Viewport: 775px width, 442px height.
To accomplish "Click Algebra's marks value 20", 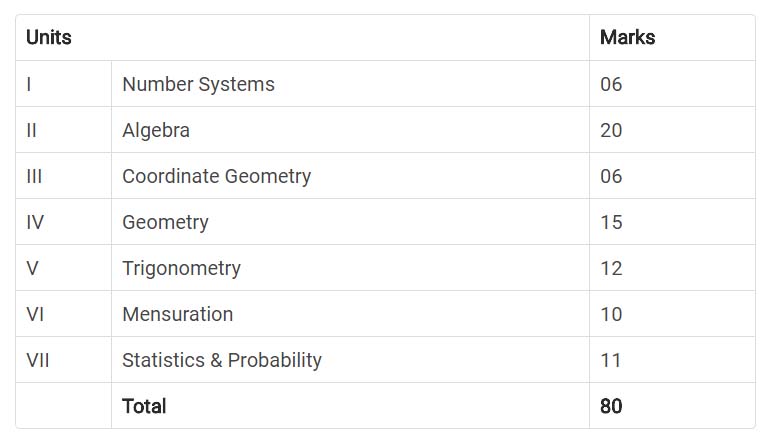I will pyautogui.click(x=611, y=130).
